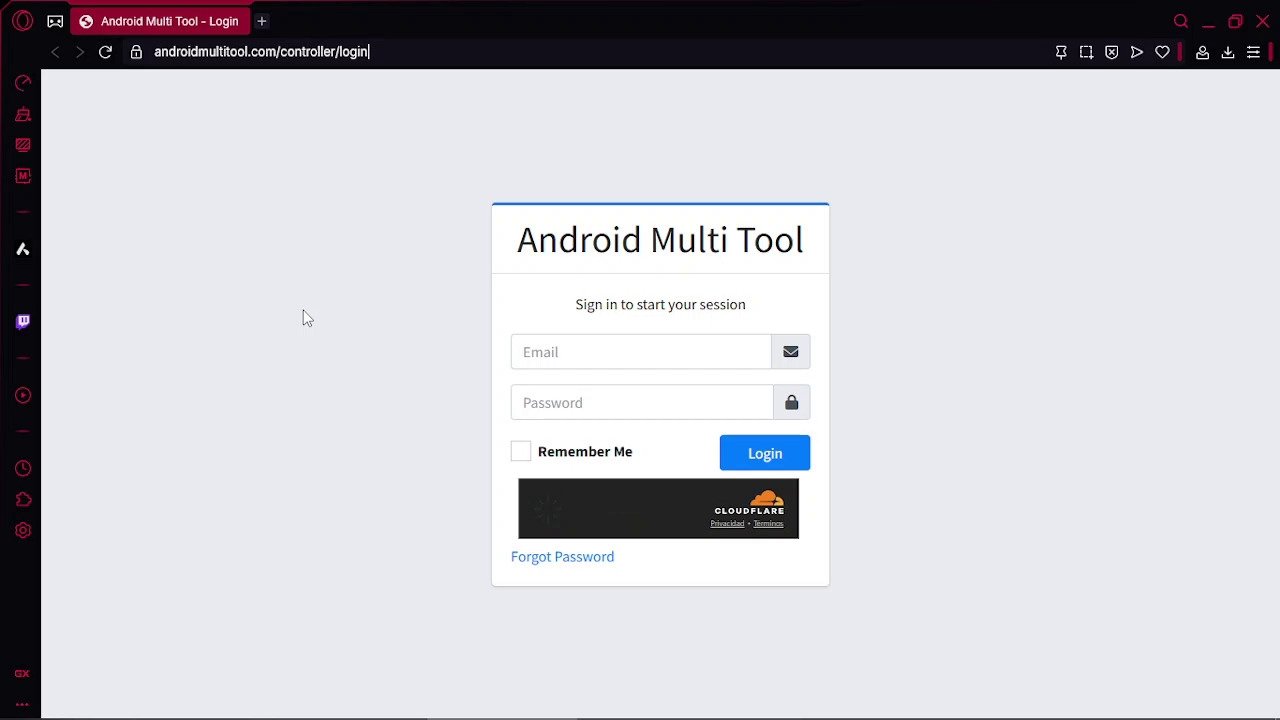This screenshot has height=720, width=1280.
Task: Click the Android Multi Tool heading
Action: click(660, 240)
